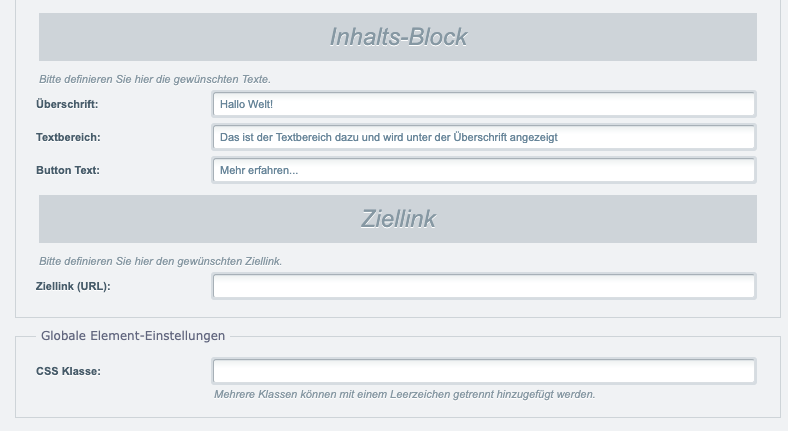Viewport: 788px width, 431px height.
Task: Click the word 'Überschrift' inside Textbereich value
Action: [480, 138]
